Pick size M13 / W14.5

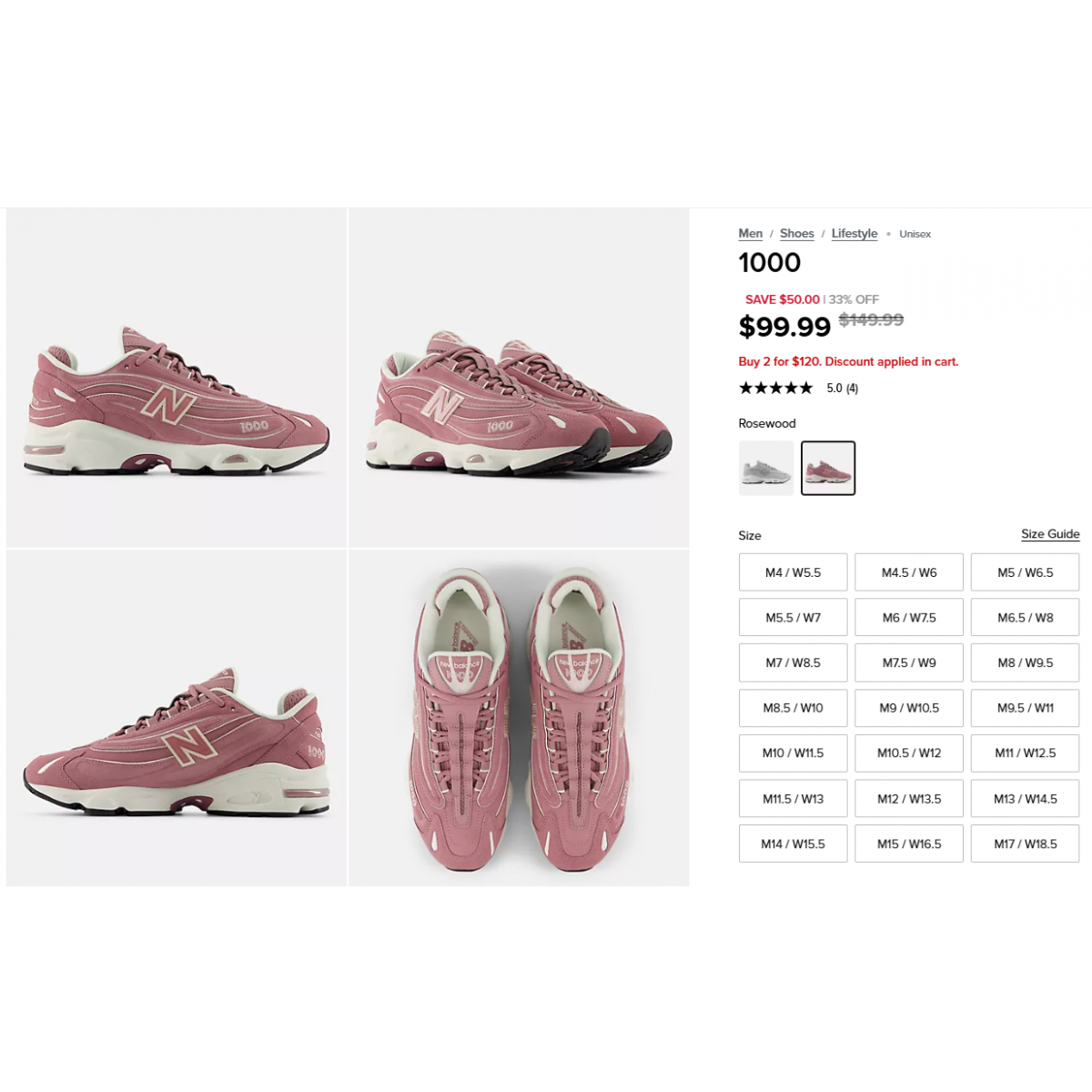coord(1026,799)
